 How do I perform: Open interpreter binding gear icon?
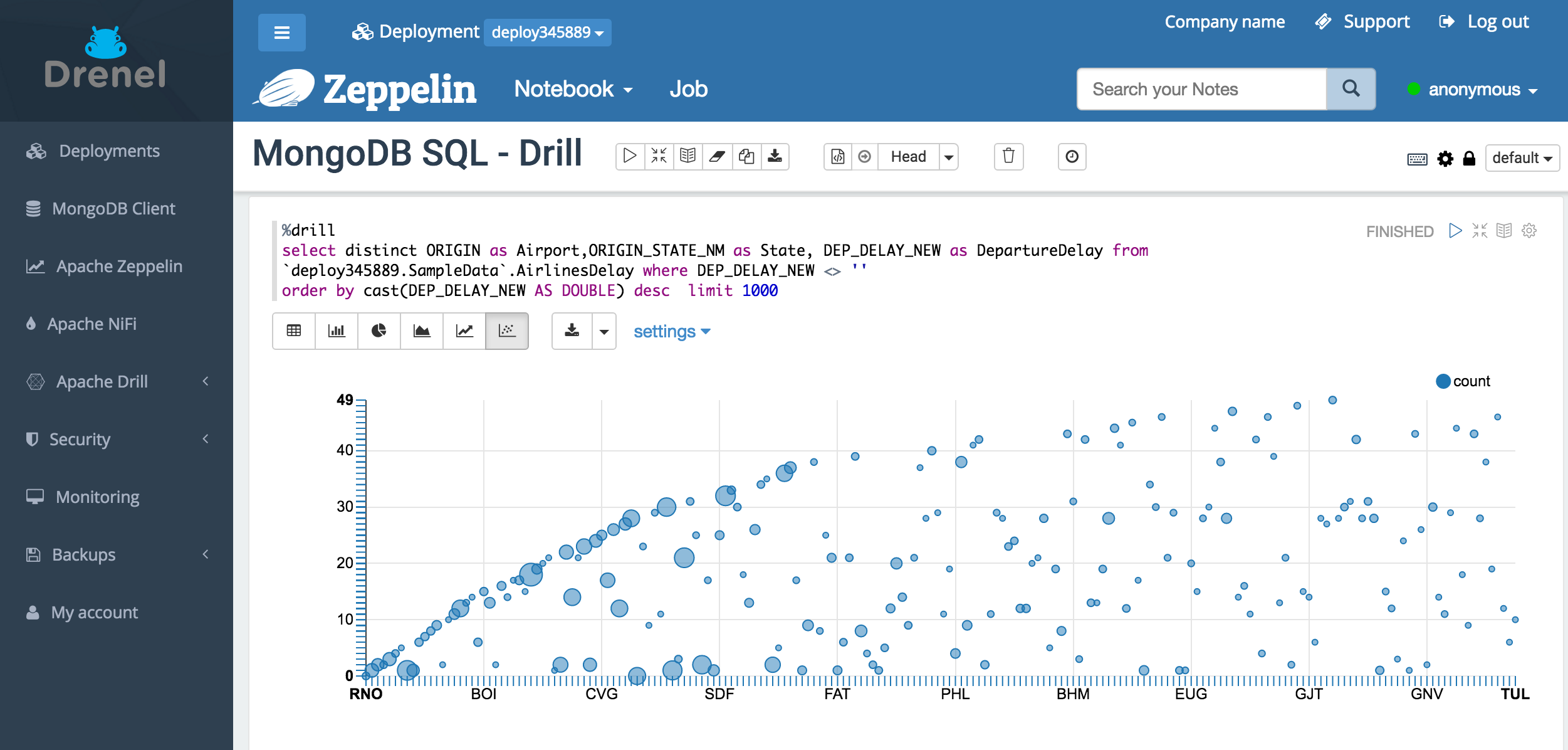tap(1445, 159)
